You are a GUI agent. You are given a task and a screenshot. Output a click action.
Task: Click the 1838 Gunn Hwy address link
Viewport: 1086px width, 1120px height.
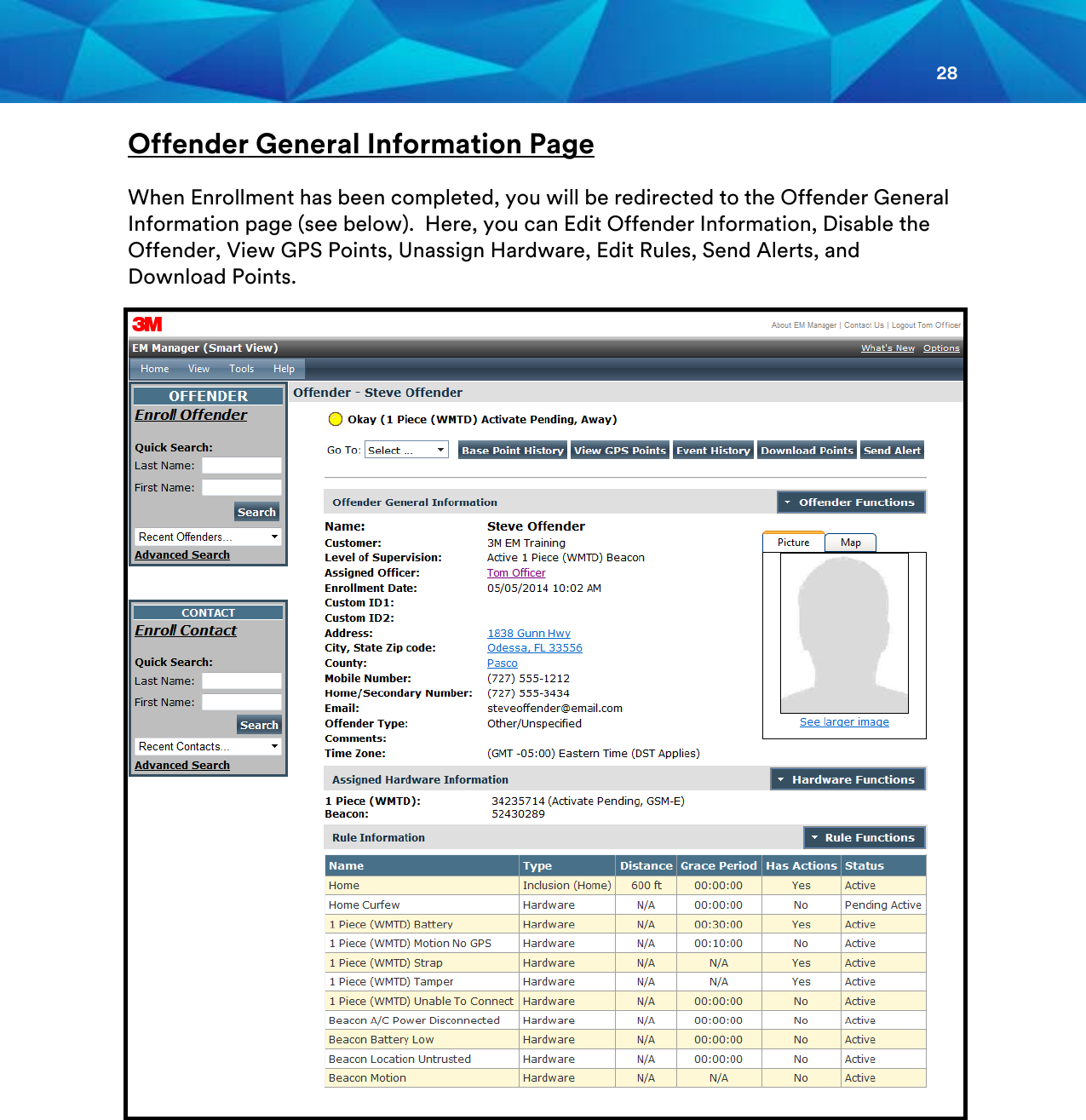coord(529,634)
